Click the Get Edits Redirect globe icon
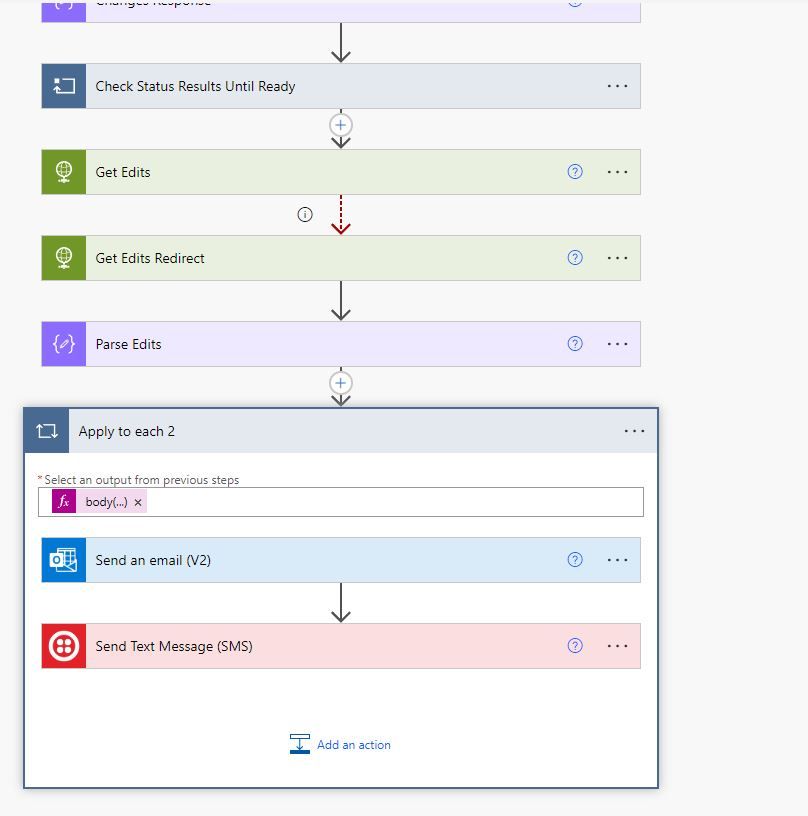Screen dimensions: 808x816 pyautogui.click(x=64, y=258)
